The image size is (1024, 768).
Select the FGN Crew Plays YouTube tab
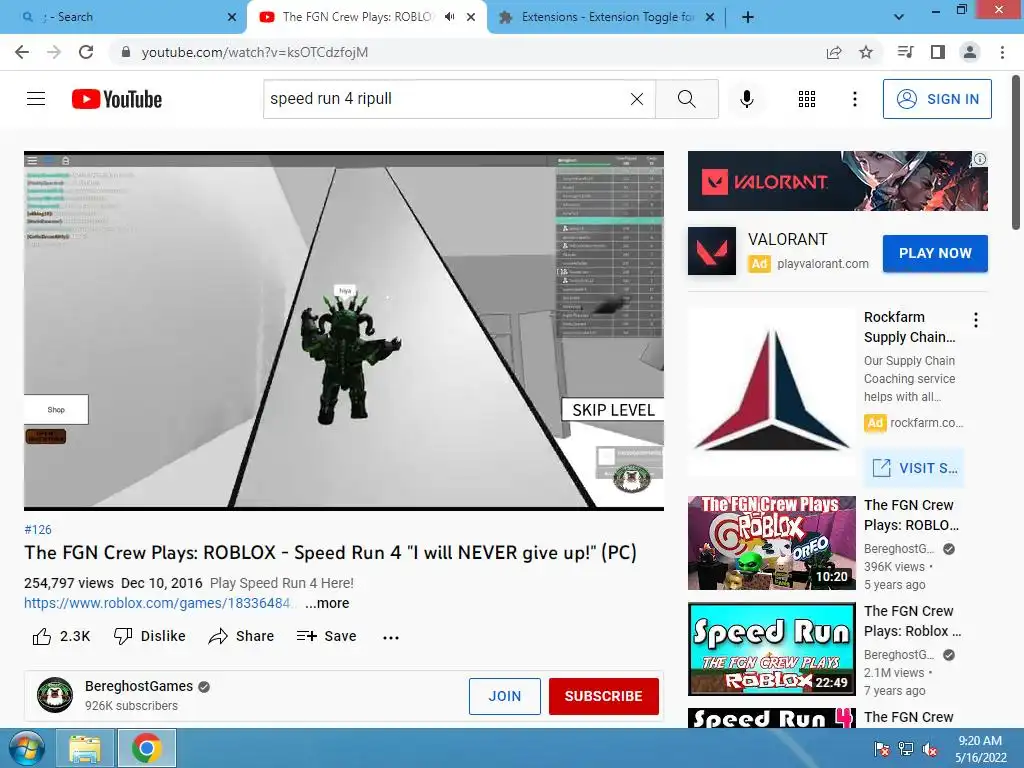tap(366, 17)
